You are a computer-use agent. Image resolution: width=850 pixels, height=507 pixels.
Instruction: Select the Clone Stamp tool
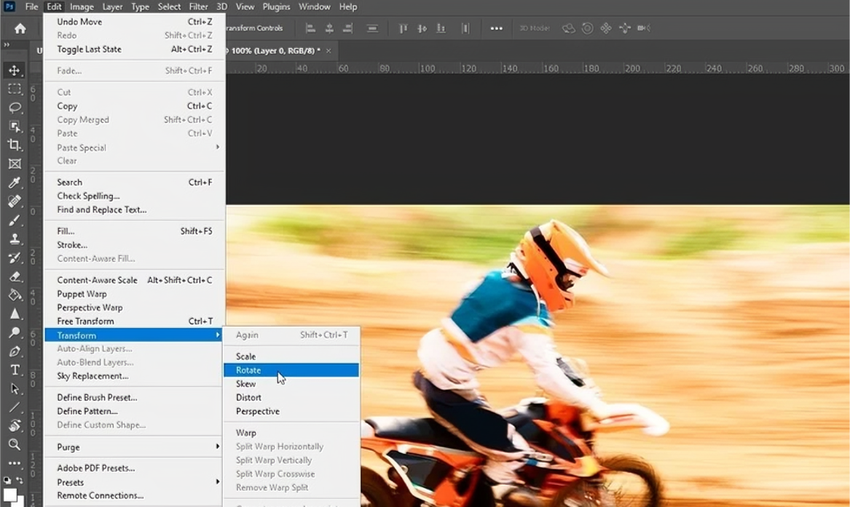pyautogui.click(x=15, y=239)
